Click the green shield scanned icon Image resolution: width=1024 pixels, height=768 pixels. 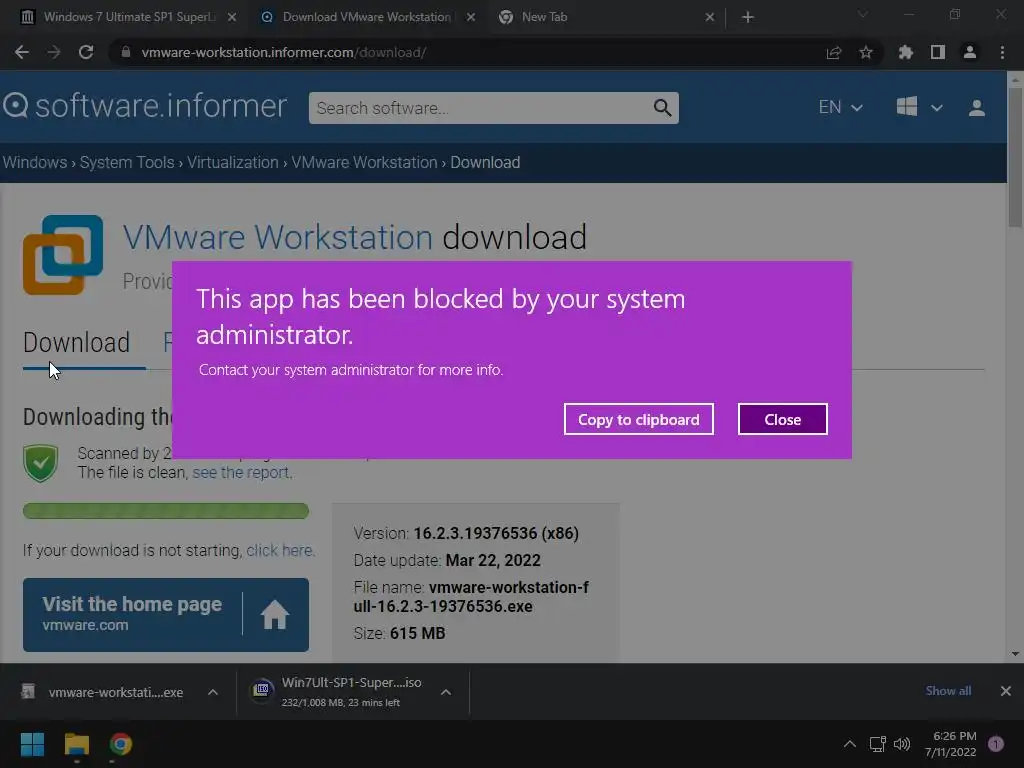40,463
